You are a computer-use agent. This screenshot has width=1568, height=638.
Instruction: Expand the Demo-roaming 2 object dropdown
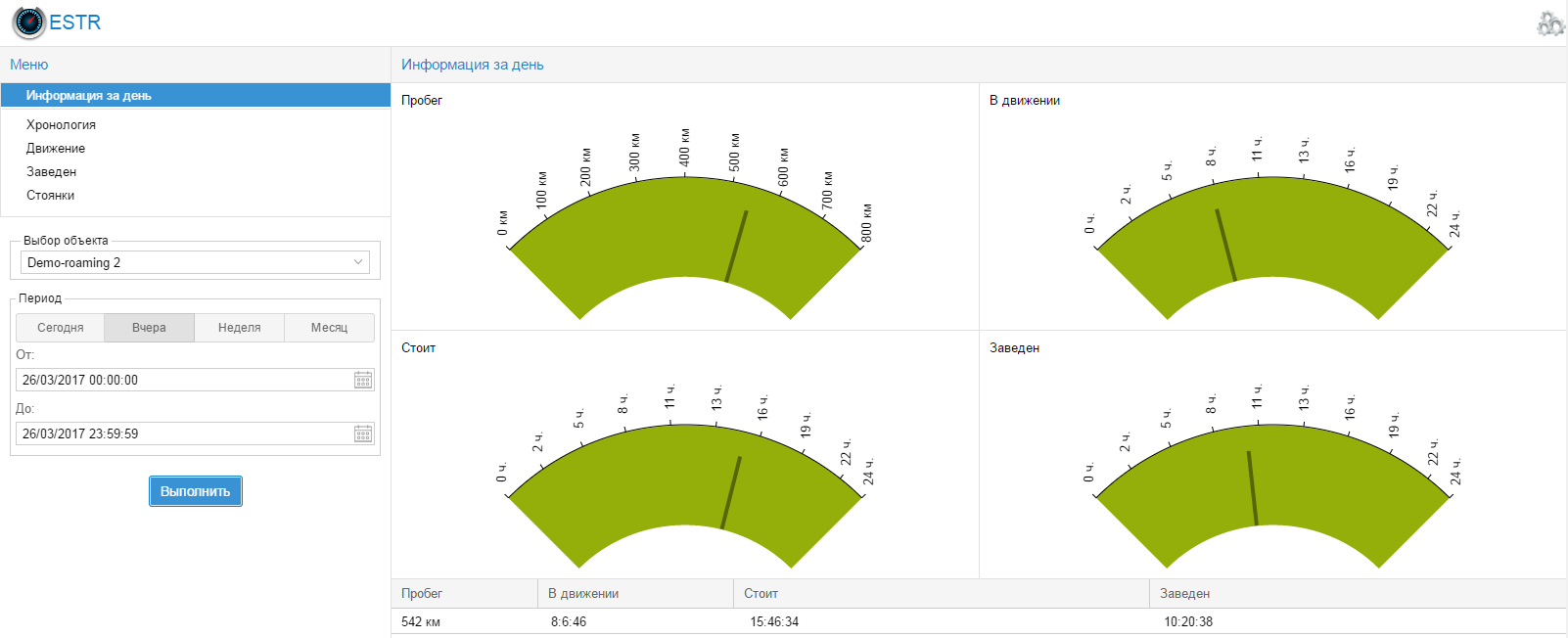coord(358,262)
